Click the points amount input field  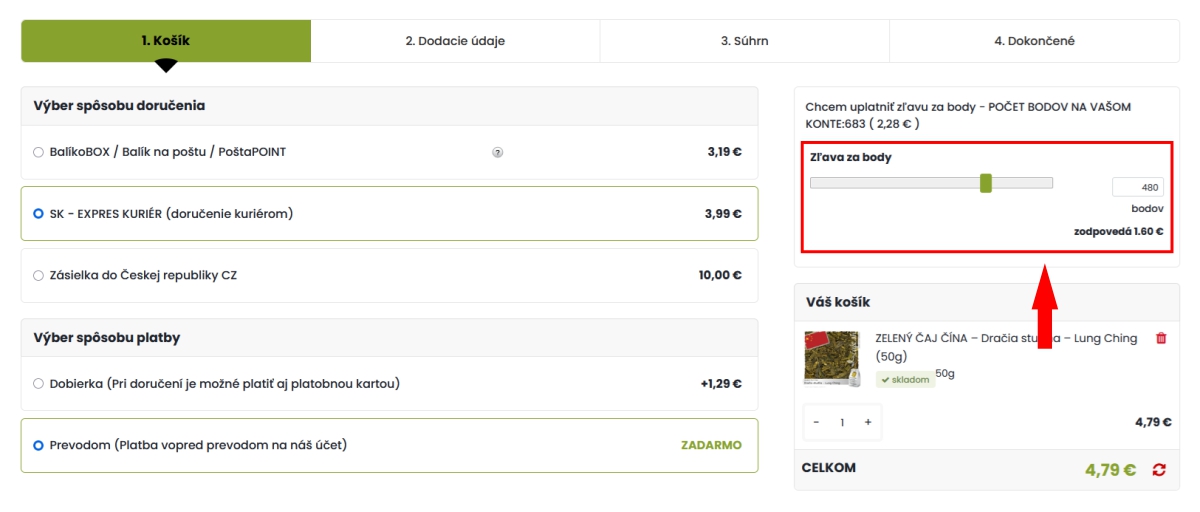[x=1138, y=187]
